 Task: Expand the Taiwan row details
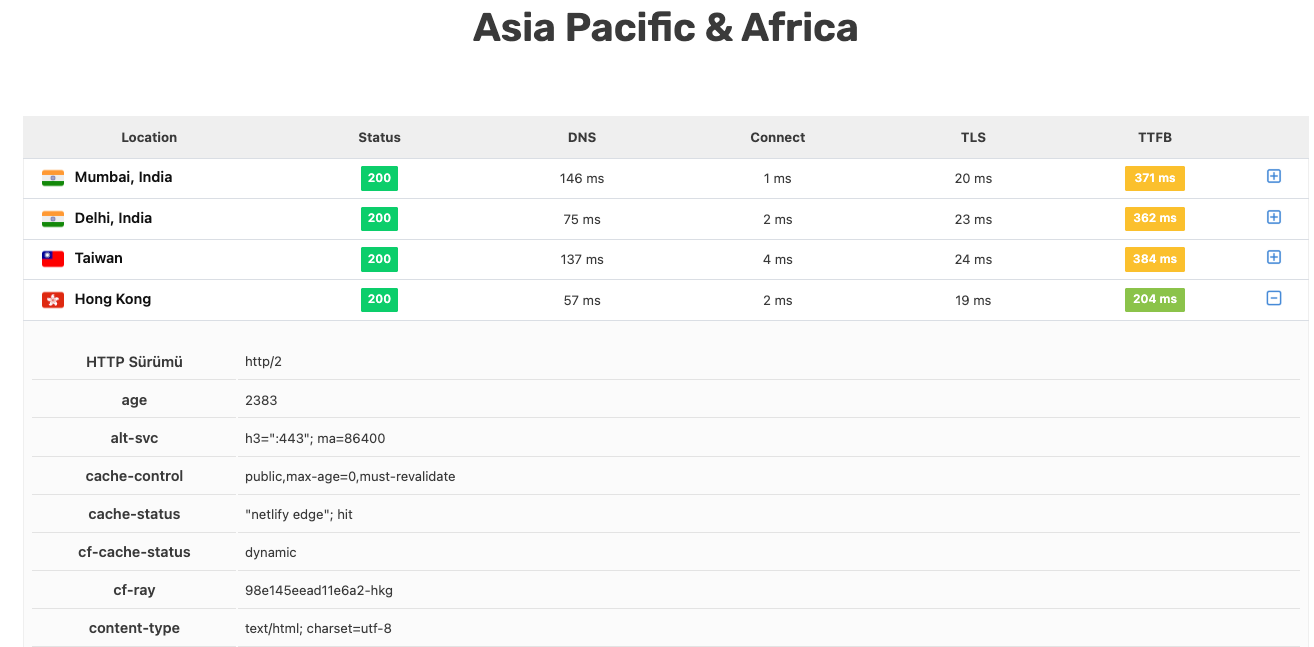click(x=1274, y=257)
